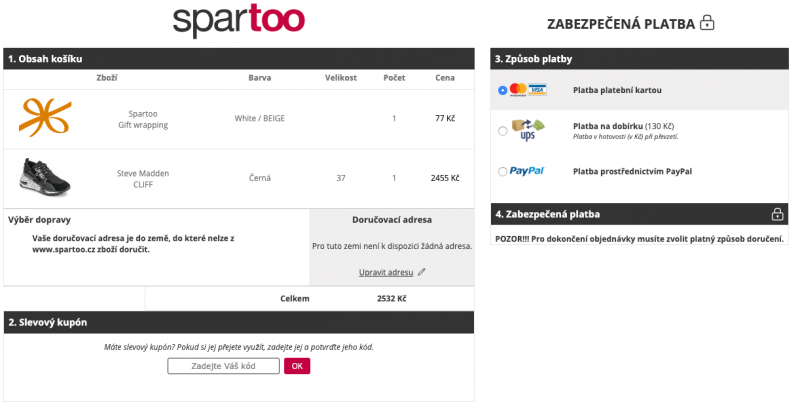Focus the Zadejte Váš kód input field
Image resolution: width=800 pixels, height=403 pixels.
(x=223, y=366)
